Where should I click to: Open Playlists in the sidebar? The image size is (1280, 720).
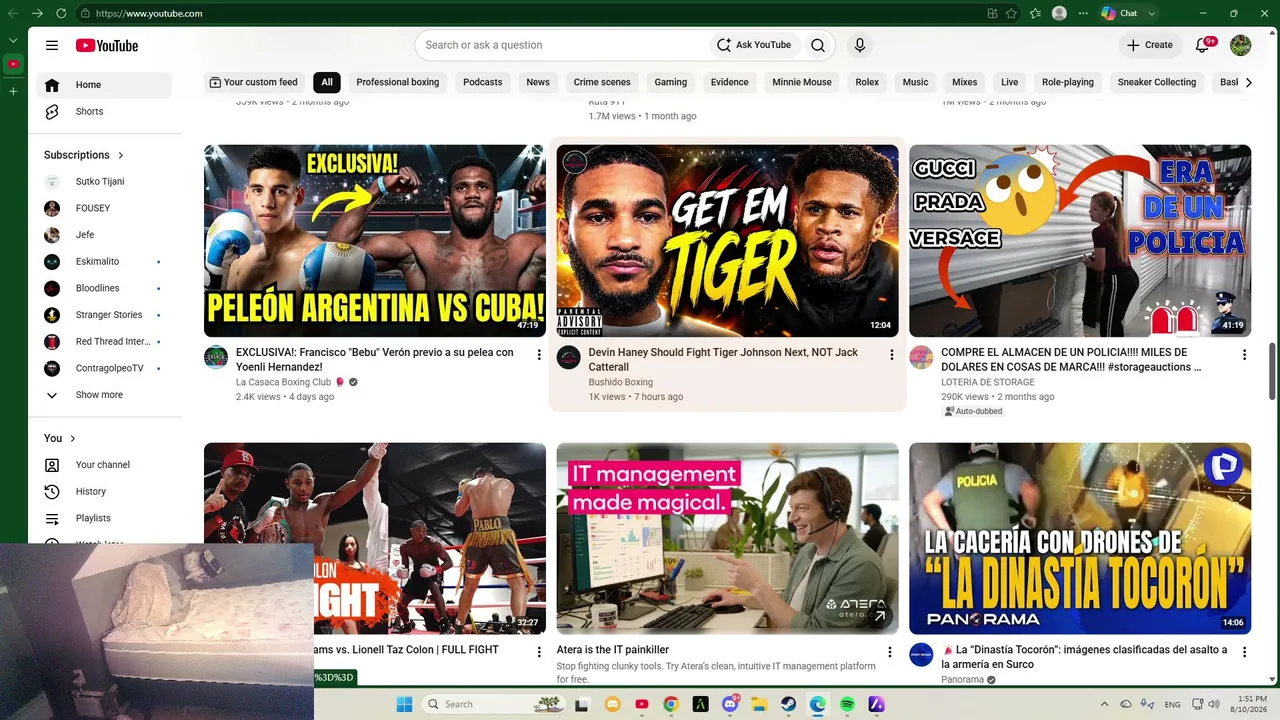104,518
